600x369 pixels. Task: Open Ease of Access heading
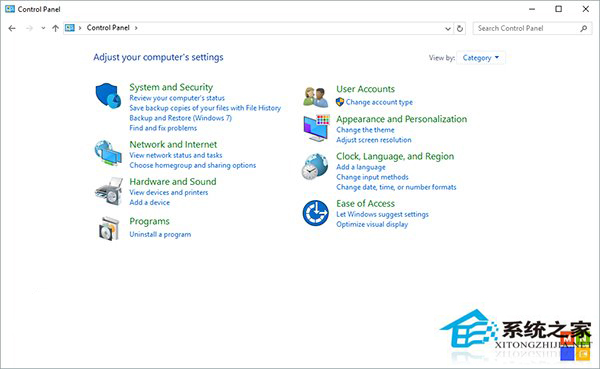[x=365, y=203]
